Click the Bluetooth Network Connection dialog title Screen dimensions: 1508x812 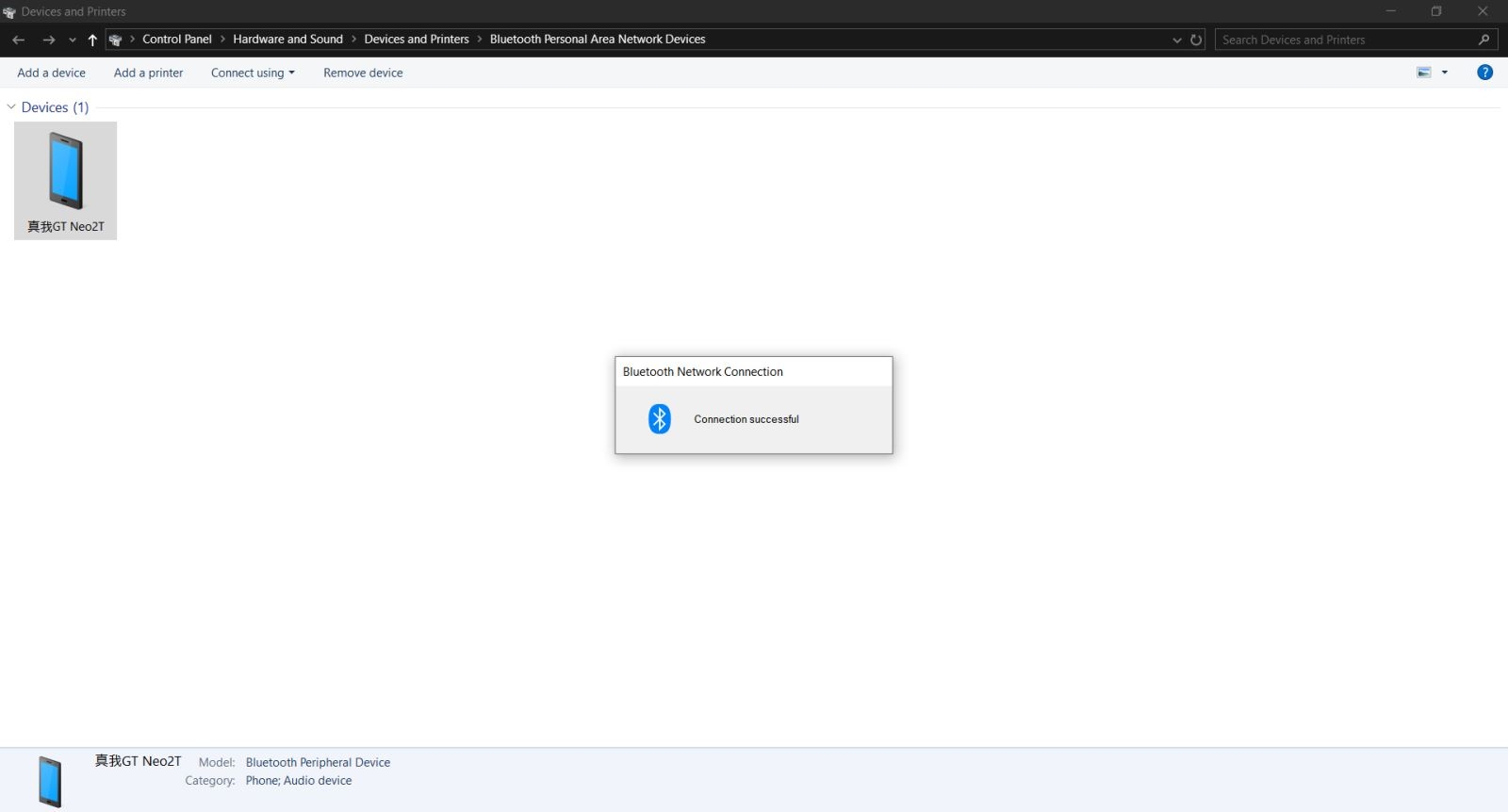coord(703,372)
